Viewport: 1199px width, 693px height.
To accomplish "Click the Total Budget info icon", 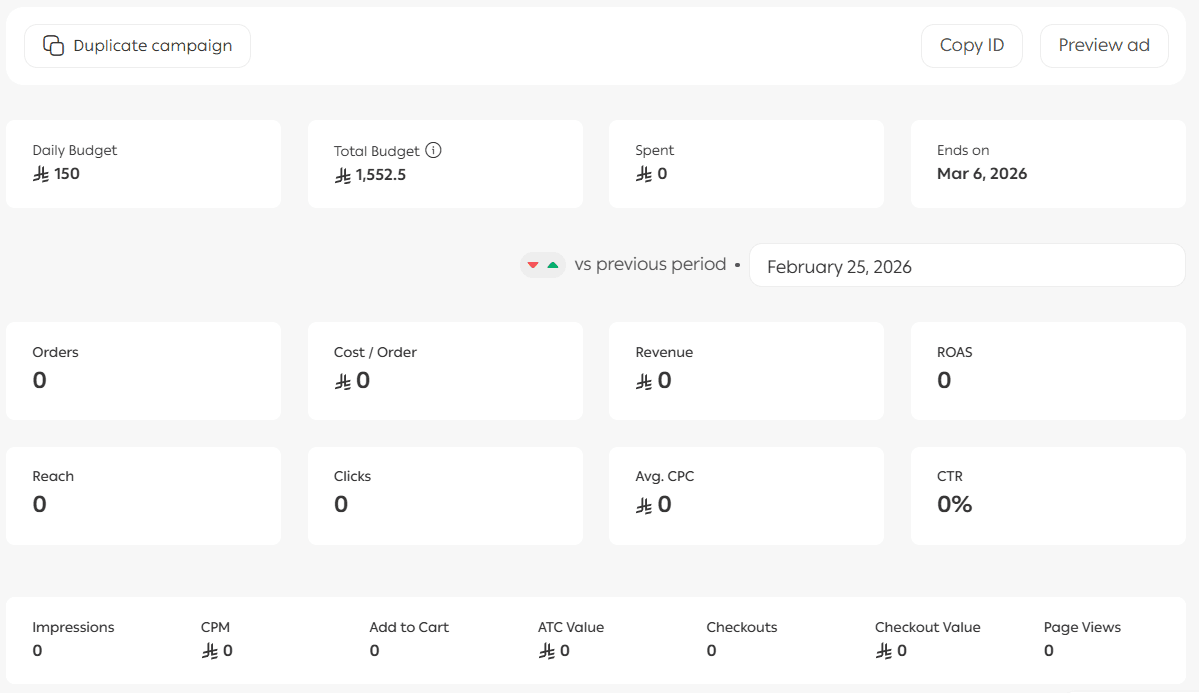I will click(433, 150).
